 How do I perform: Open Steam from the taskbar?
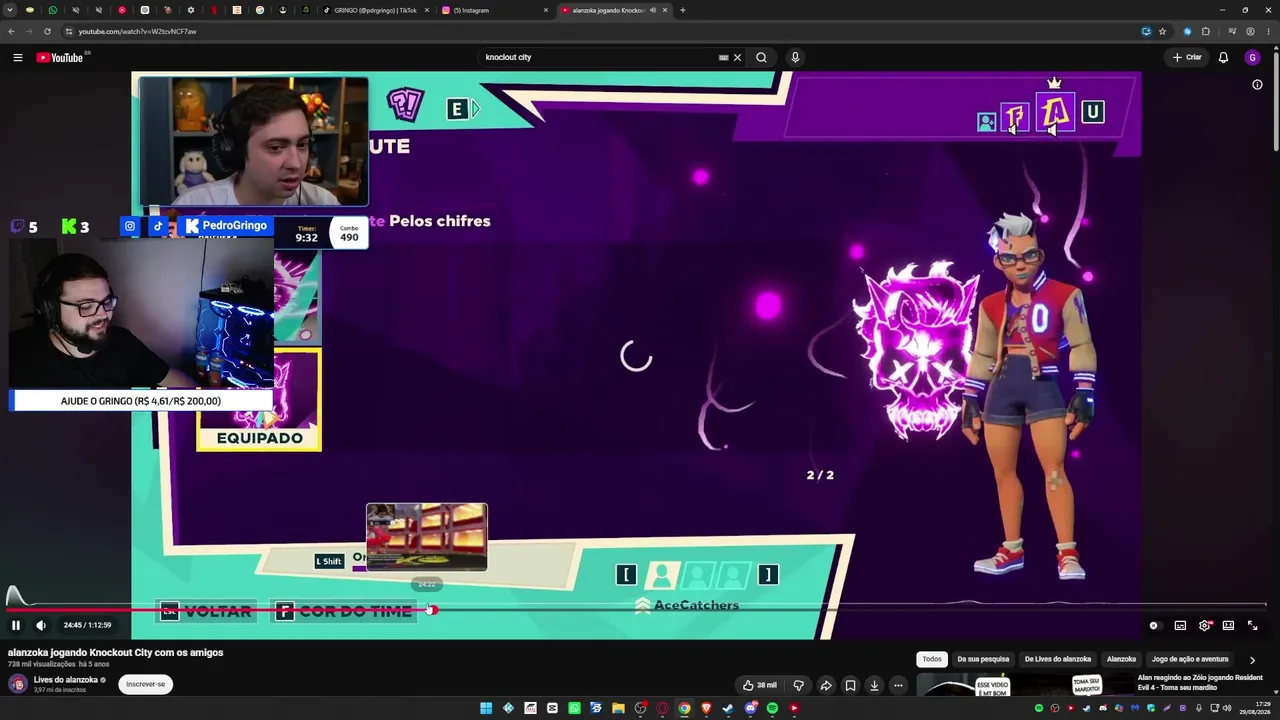(x=728, y=708)
